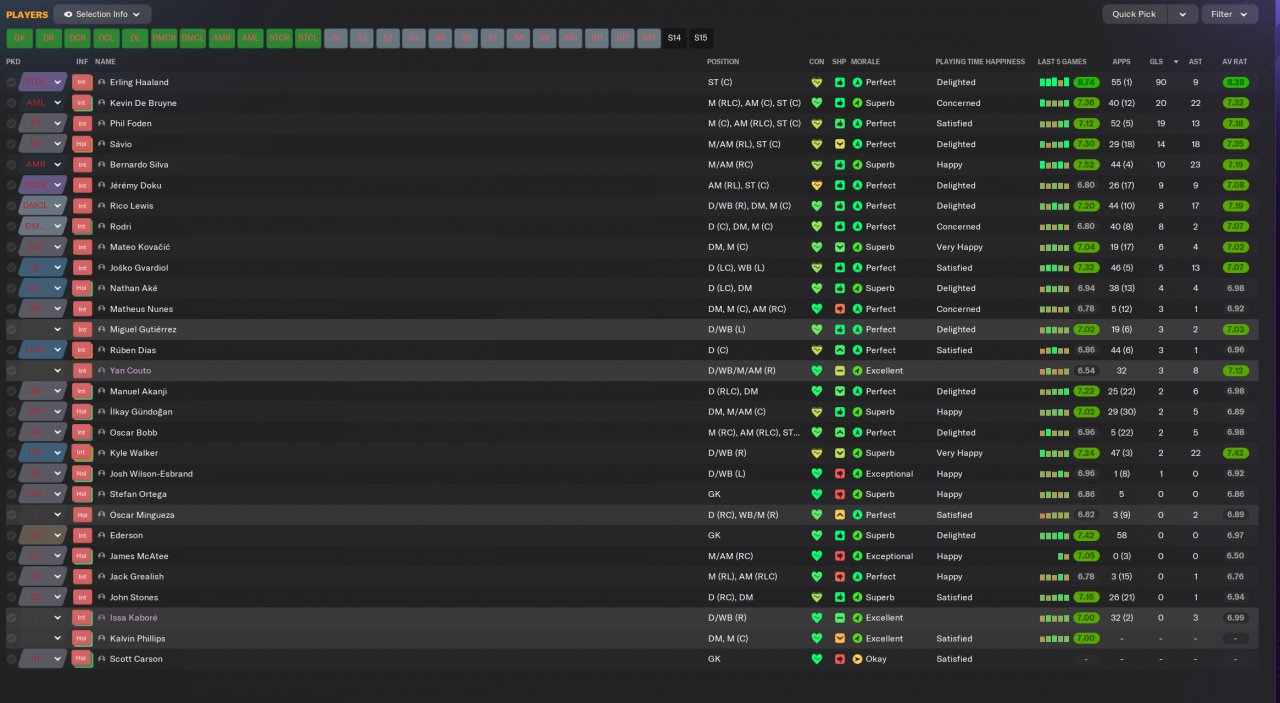Click Mateo Kovačić's superb morale icon

(857, 247)
